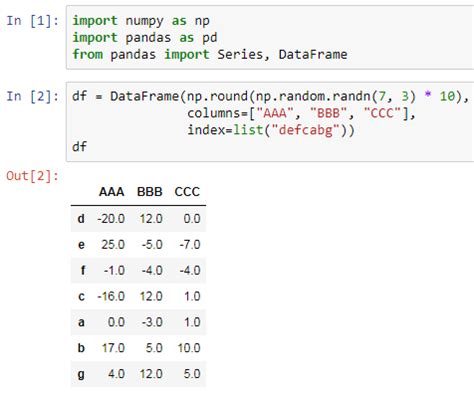Click the from pandas import Series line

coord(210,54)
